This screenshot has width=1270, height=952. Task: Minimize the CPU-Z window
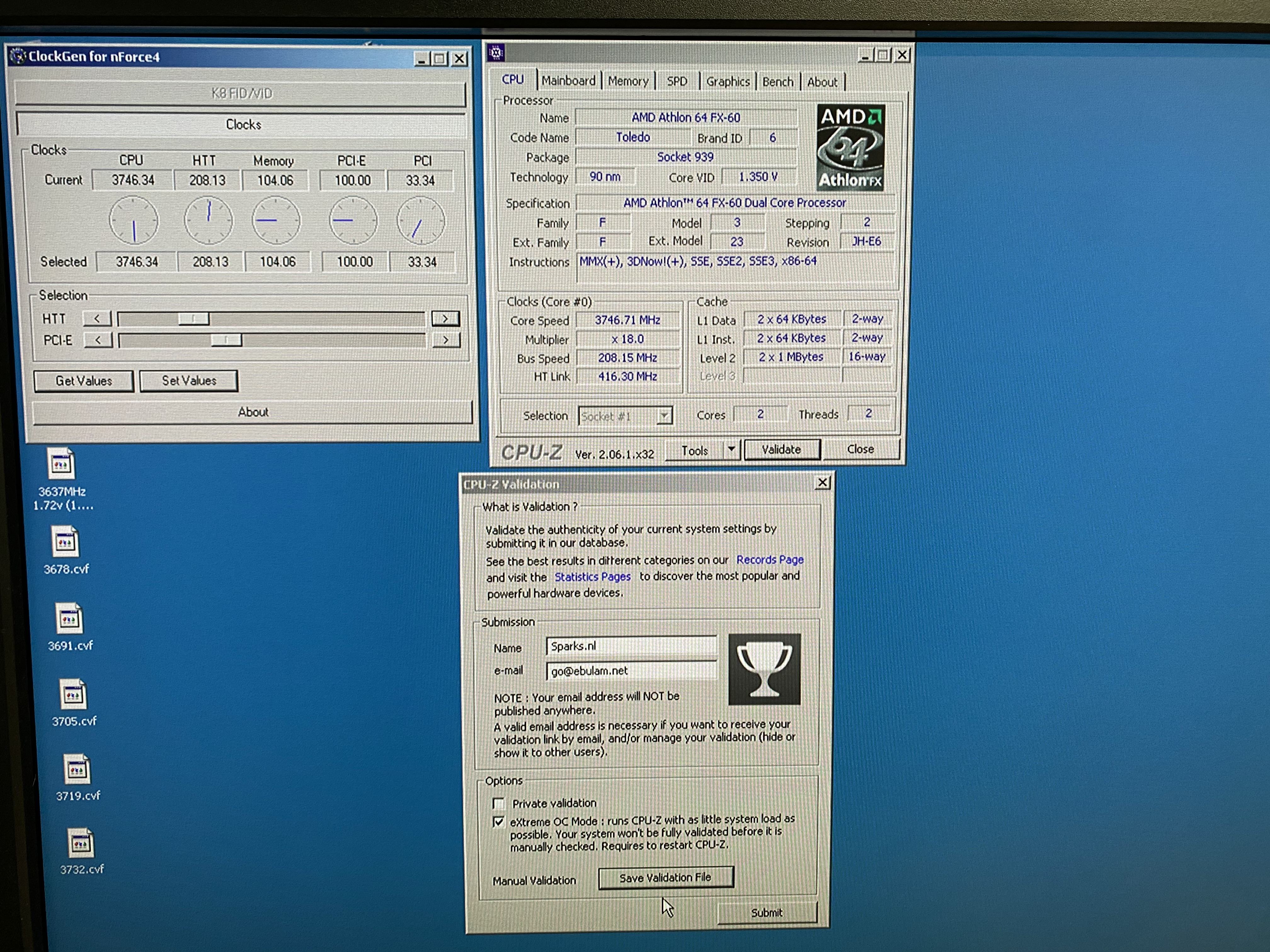tap(865, 55)
